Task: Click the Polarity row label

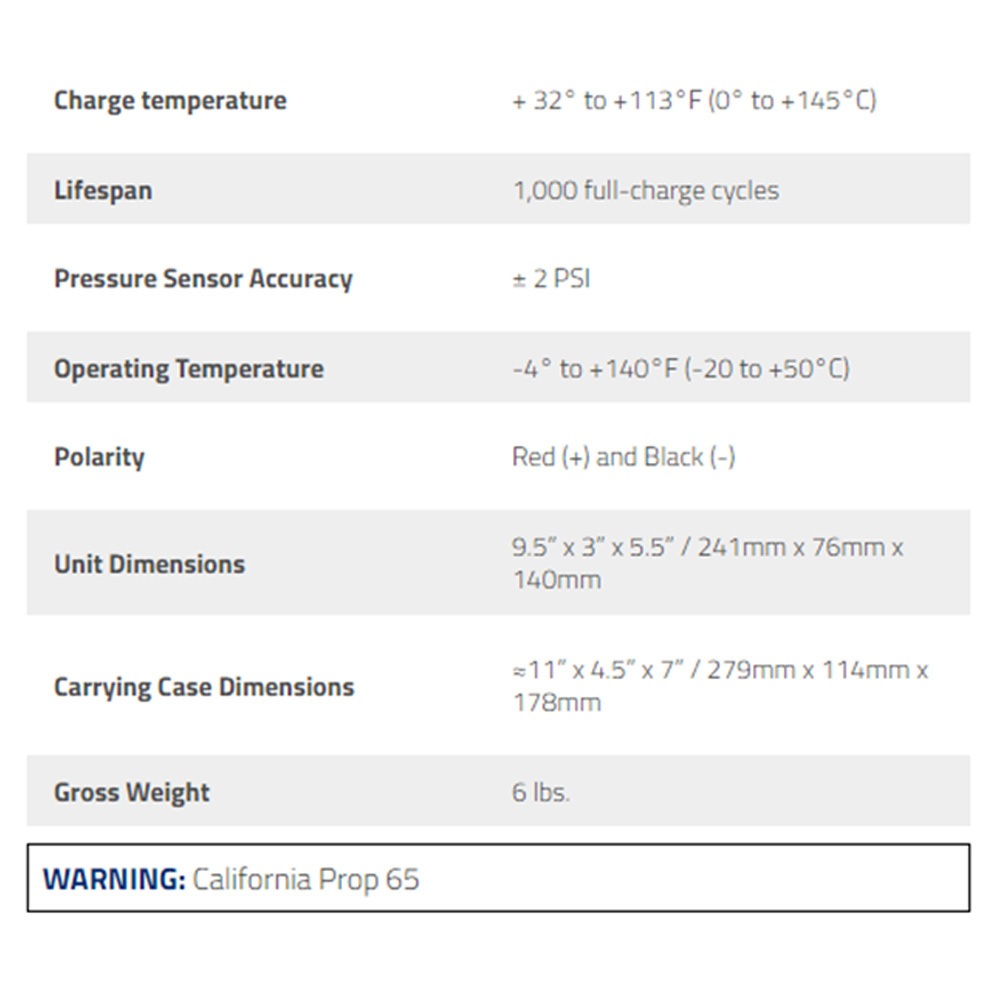Action: click(99, 457)
